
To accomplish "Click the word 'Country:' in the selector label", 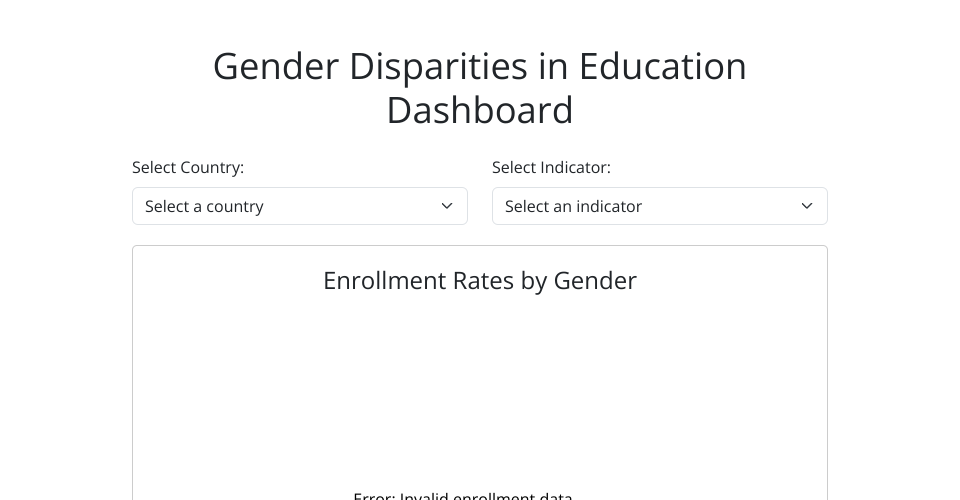I will click(212, 167).
